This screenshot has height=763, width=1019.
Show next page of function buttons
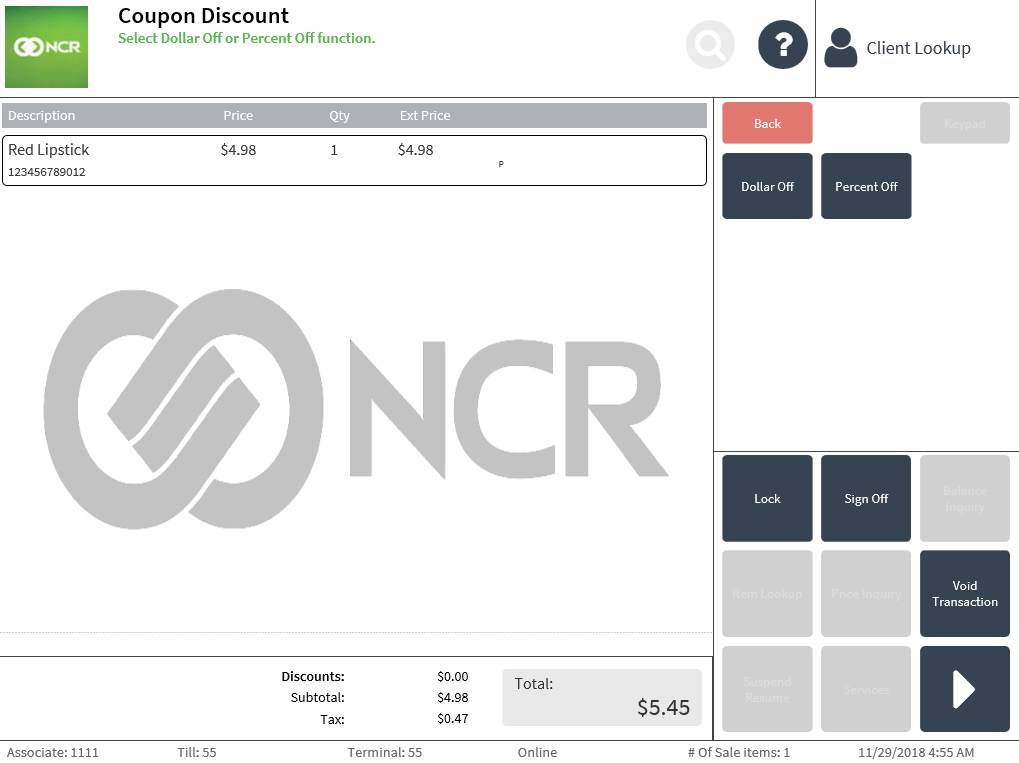pos(964,689)
